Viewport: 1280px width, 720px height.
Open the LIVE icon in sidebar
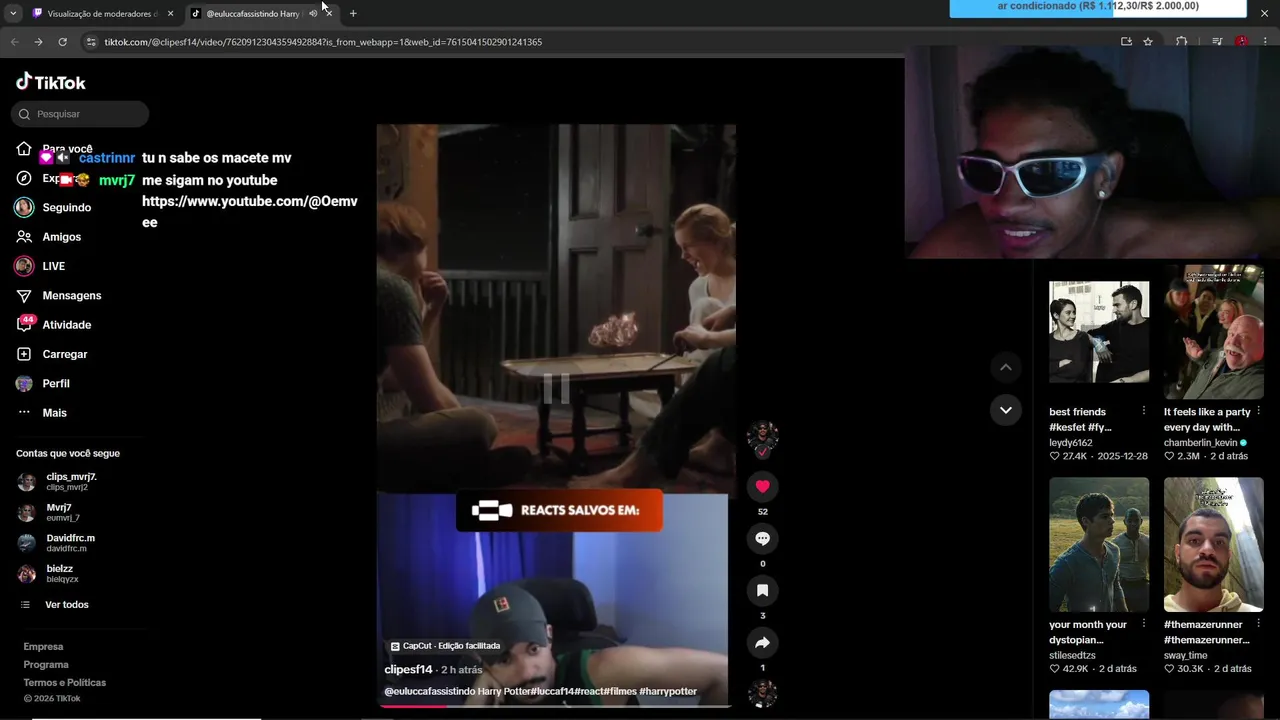tap(24, 266)
